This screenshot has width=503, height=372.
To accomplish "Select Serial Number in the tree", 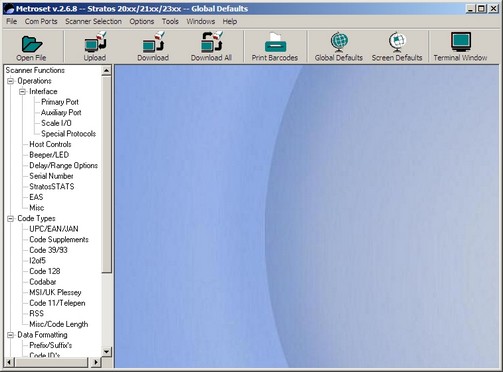I will tap(51, 176).
